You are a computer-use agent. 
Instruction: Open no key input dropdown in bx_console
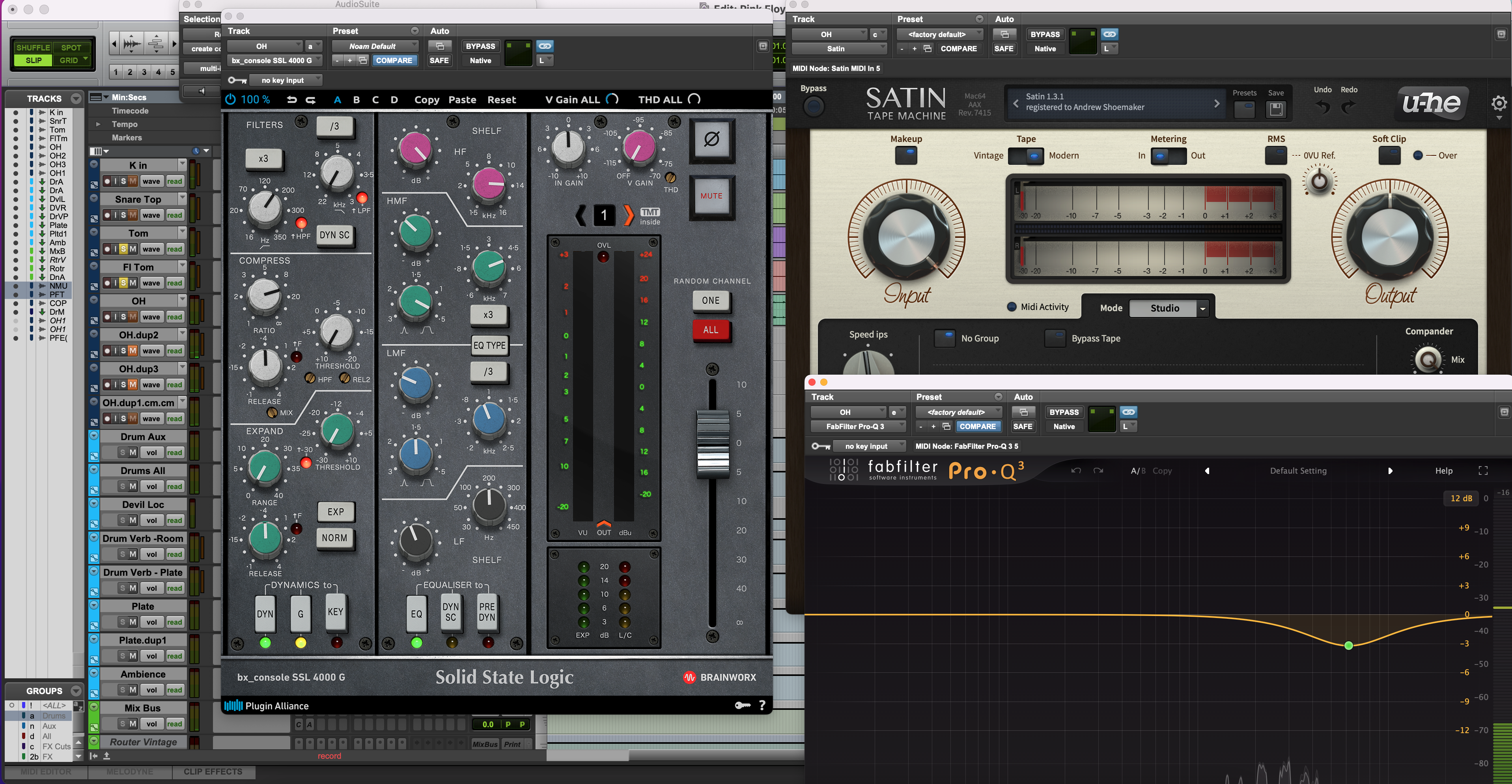285,80
